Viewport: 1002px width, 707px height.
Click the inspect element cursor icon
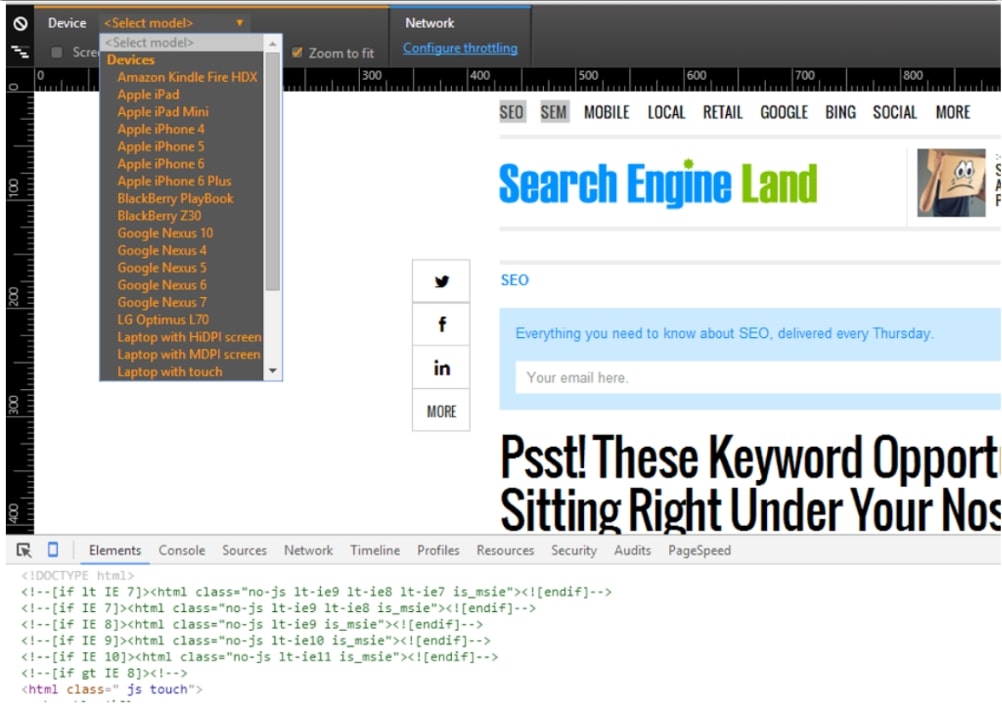(24, 550)
